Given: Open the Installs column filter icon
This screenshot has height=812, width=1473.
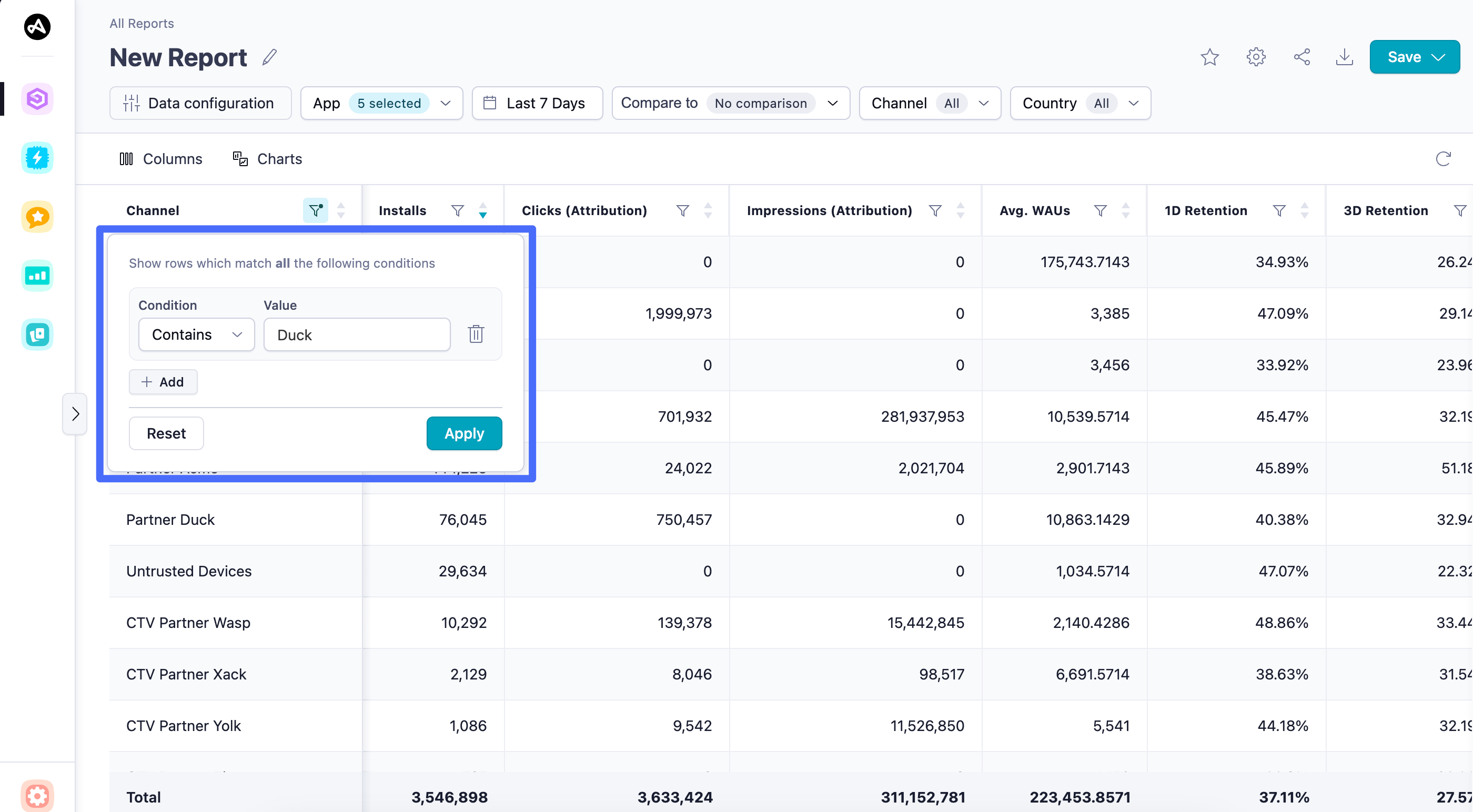Looking at the screenshot, I should click(457, 210).
